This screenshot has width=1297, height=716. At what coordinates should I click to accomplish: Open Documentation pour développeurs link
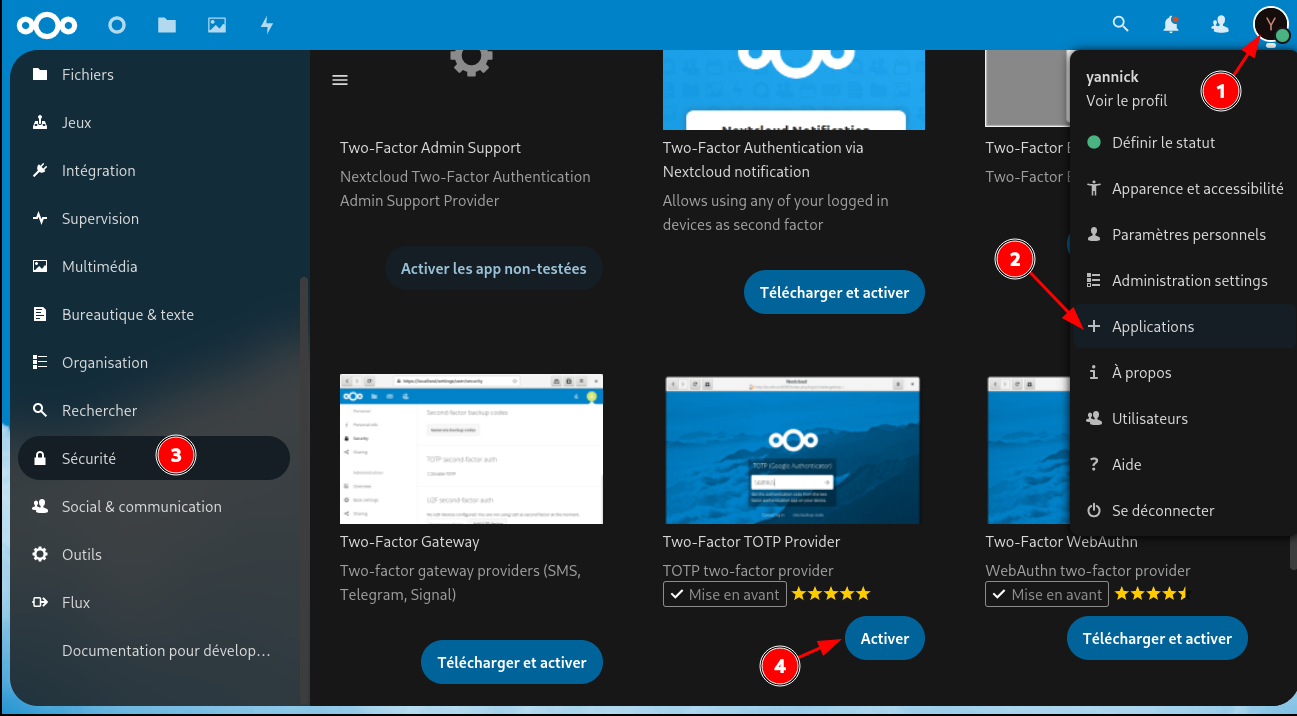[x=165, y=651]
